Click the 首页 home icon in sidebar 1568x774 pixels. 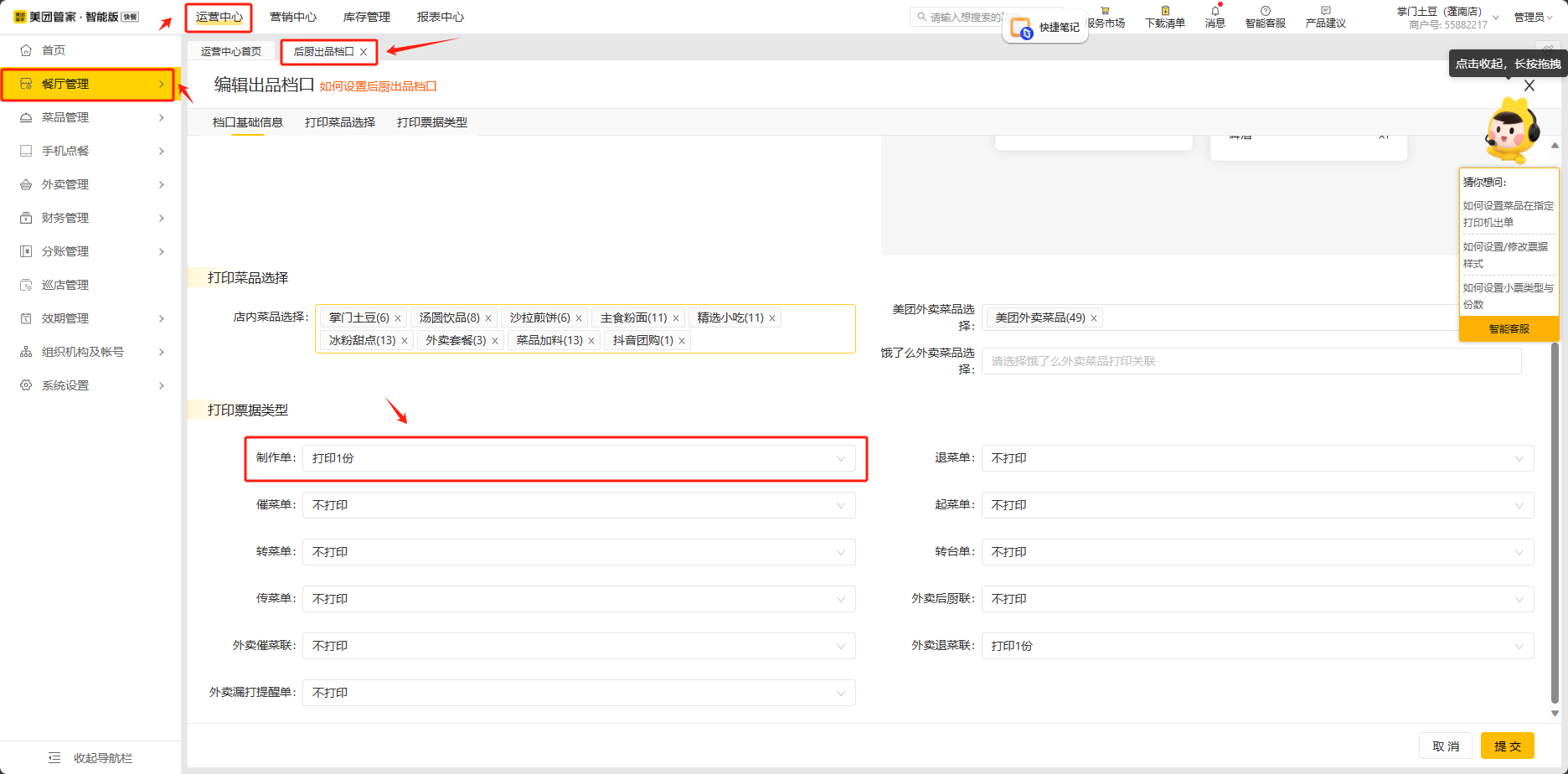pos(26,50)
